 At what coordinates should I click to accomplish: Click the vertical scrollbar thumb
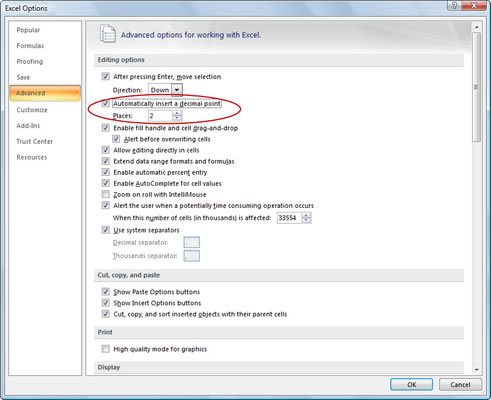point(477,87)
